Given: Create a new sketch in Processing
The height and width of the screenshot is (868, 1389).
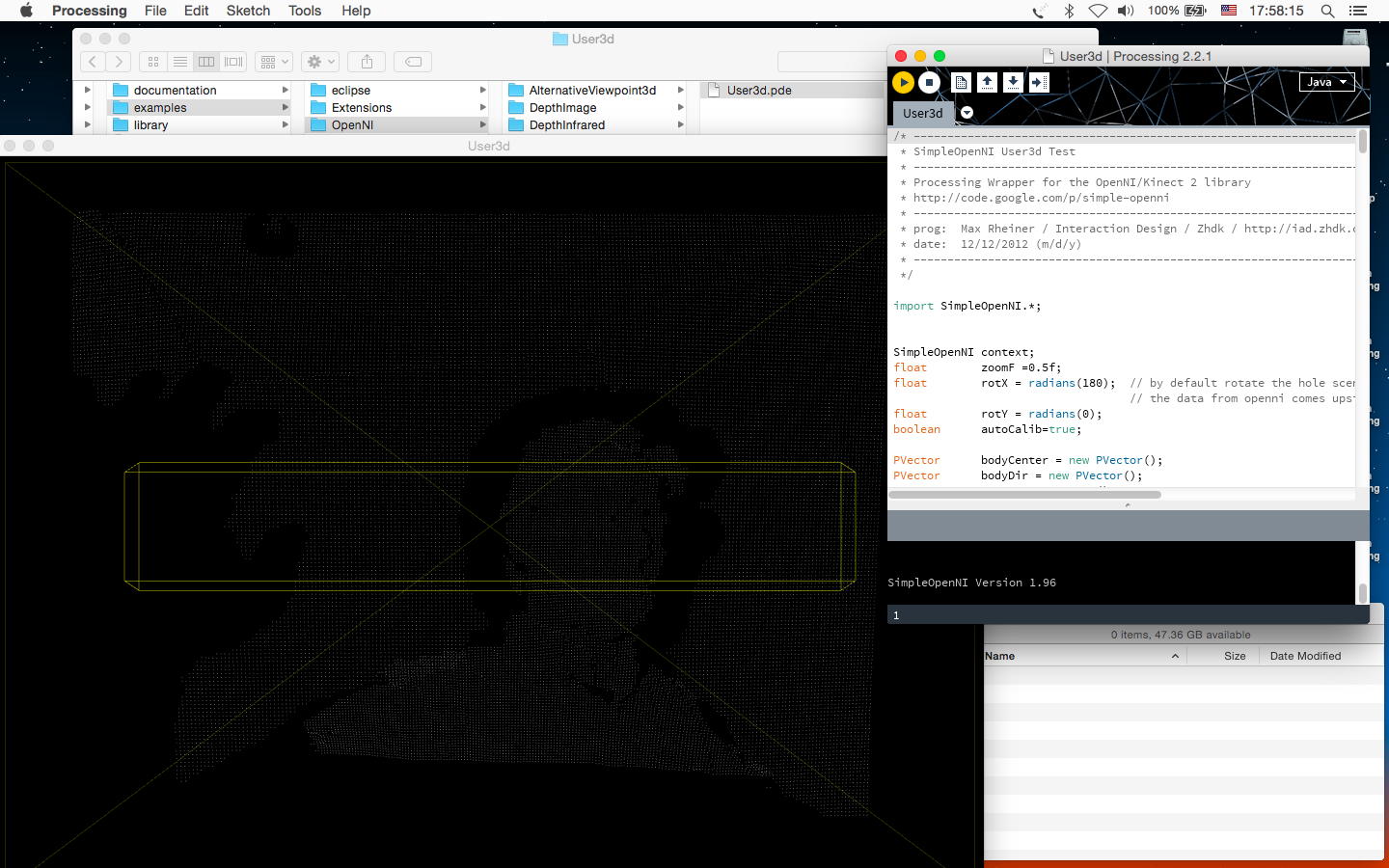Looking at the screenshot, I should (961, 83).
